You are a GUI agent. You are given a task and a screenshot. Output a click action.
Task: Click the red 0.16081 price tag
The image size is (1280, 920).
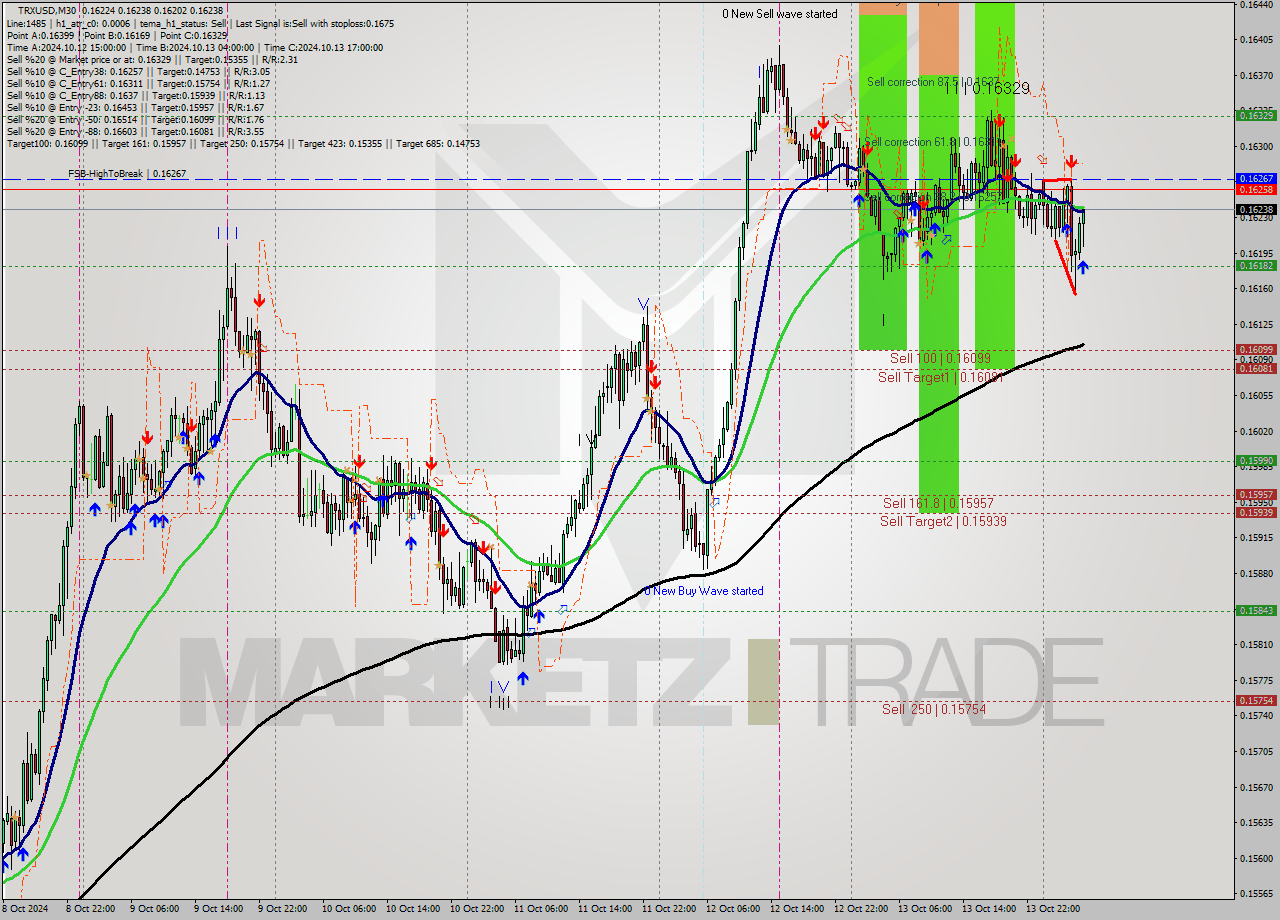1256,368
